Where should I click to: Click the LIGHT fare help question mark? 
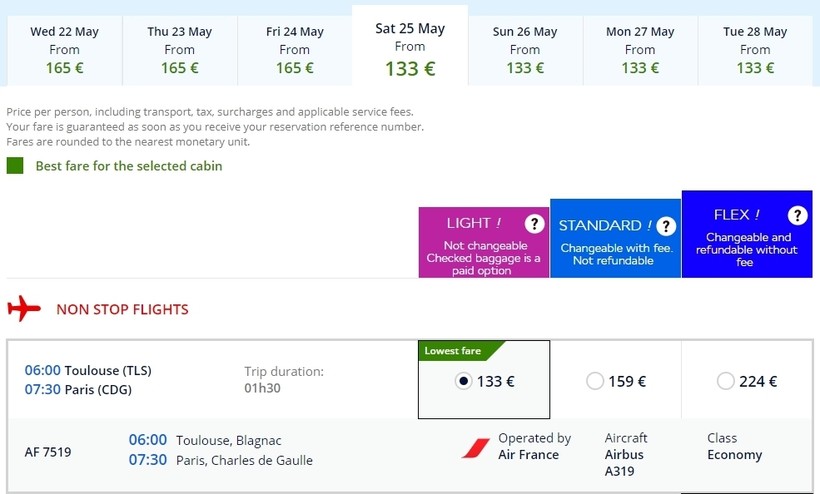coord(535,223)
